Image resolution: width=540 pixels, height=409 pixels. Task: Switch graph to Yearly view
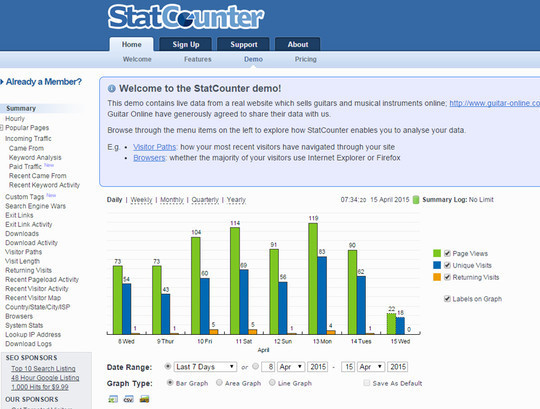pos(236,200)
